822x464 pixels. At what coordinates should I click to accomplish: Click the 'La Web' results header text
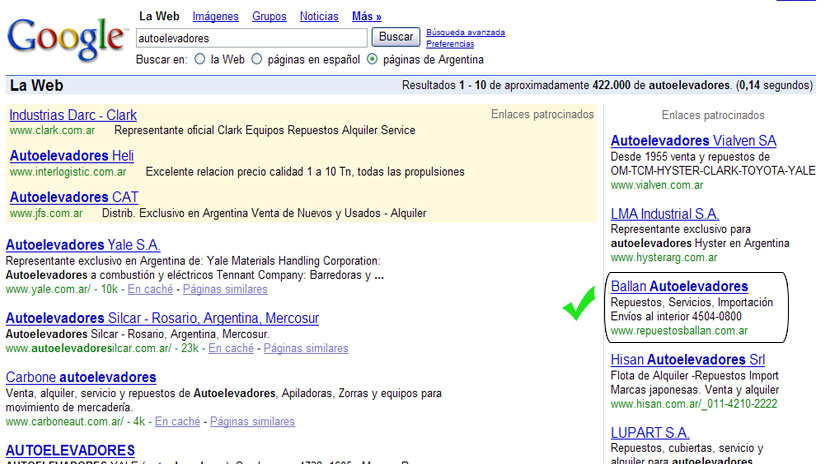tap(37, 85)
